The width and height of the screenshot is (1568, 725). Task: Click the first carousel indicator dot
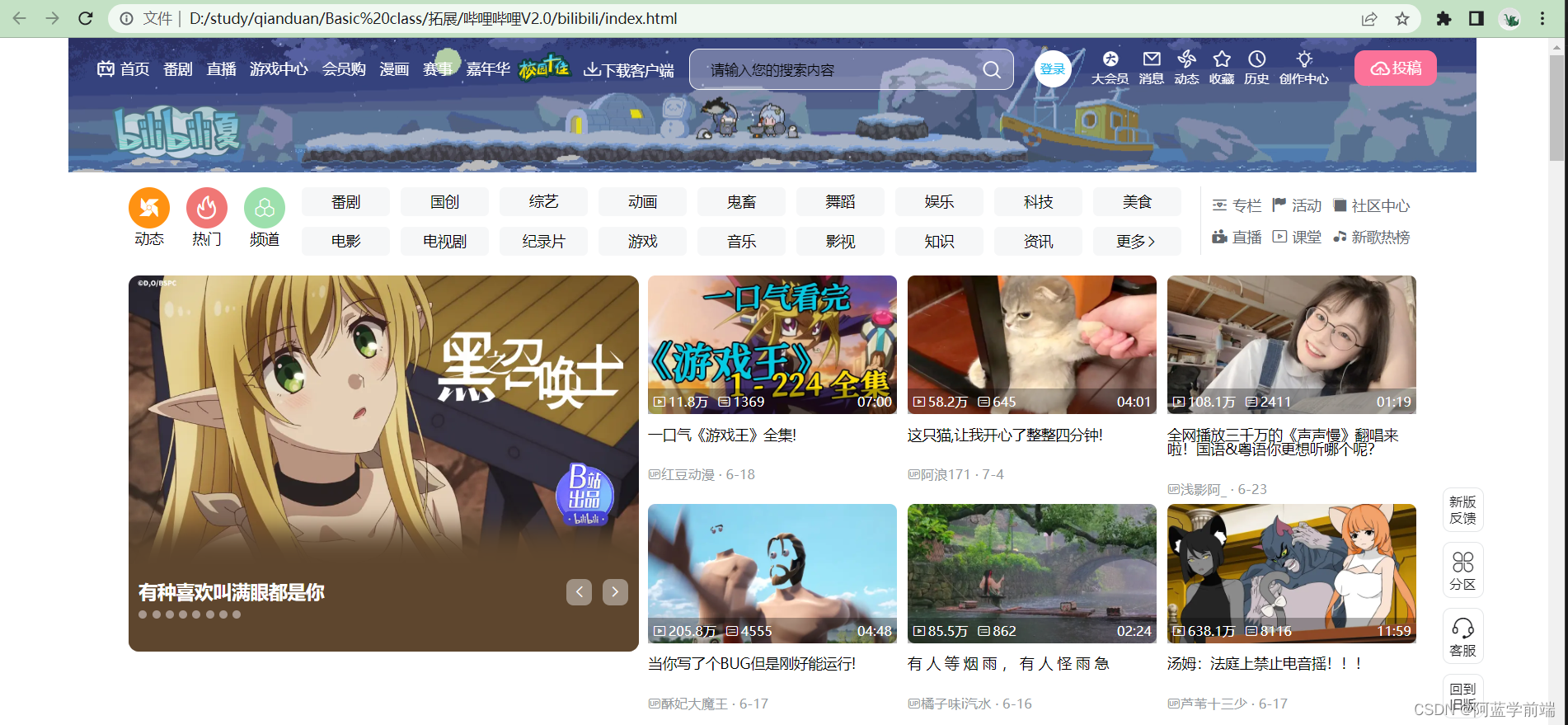click(143, 614)
